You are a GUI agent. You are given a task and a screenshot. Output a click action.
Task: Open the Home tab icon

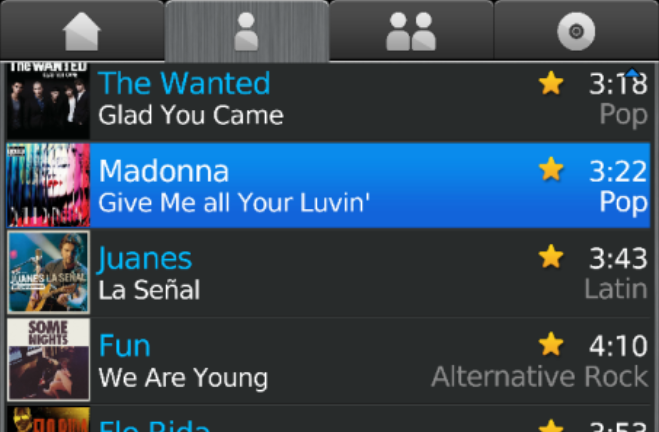coord(82,31)
